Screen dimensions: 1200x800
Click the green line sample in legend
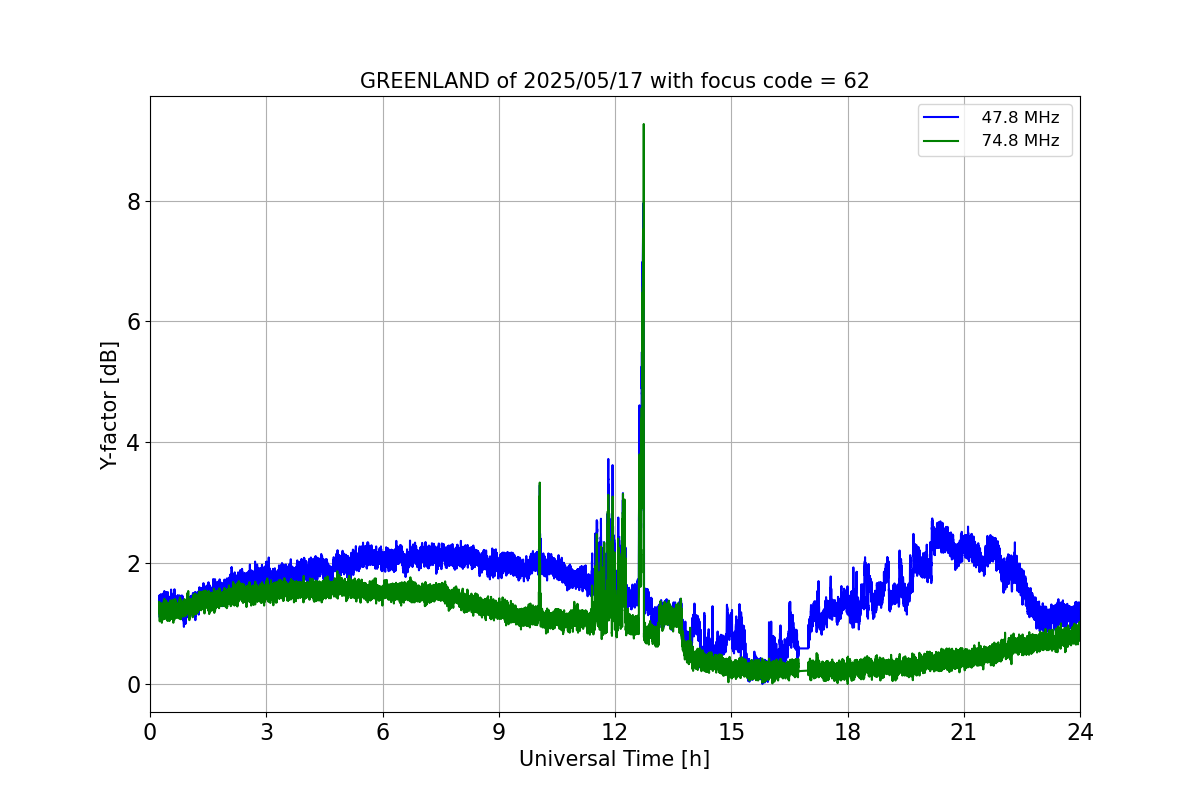941,141
